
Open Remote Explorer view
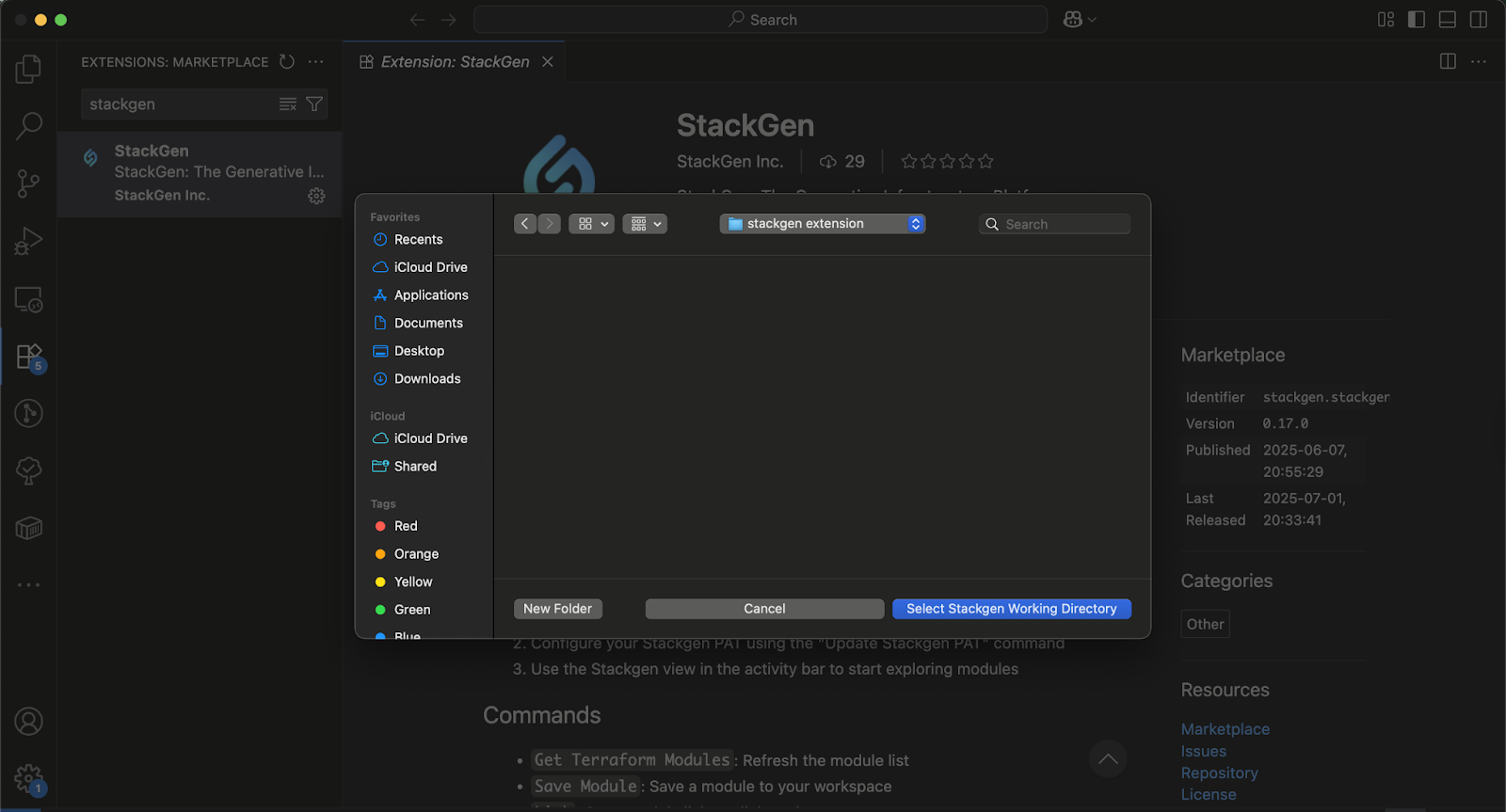coord(28,299)
